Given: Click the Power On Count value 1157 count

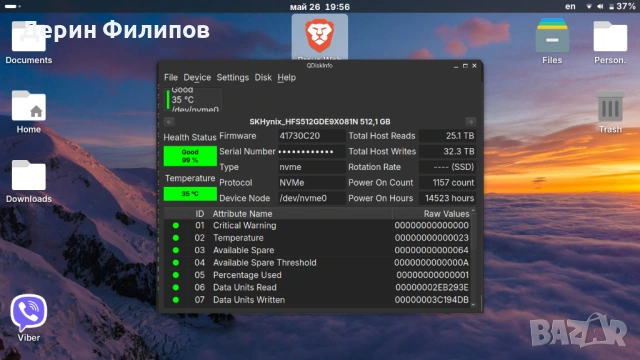Looking at the screenshot, I should [447, 182].
